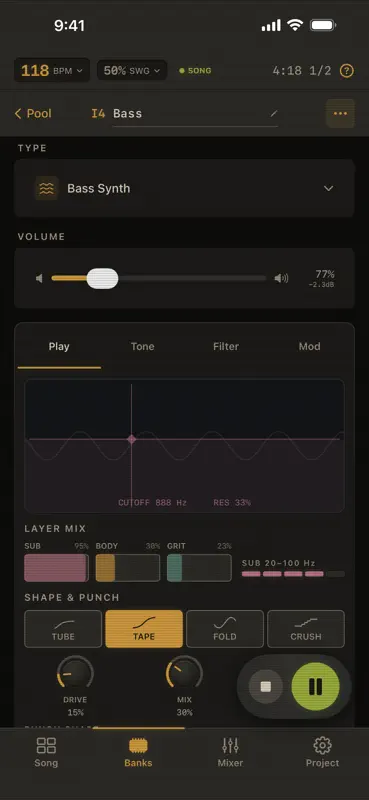Screen dimensions: 369x800
Task: Tap the Bass Synth wave icon
Action: (46, 188)
